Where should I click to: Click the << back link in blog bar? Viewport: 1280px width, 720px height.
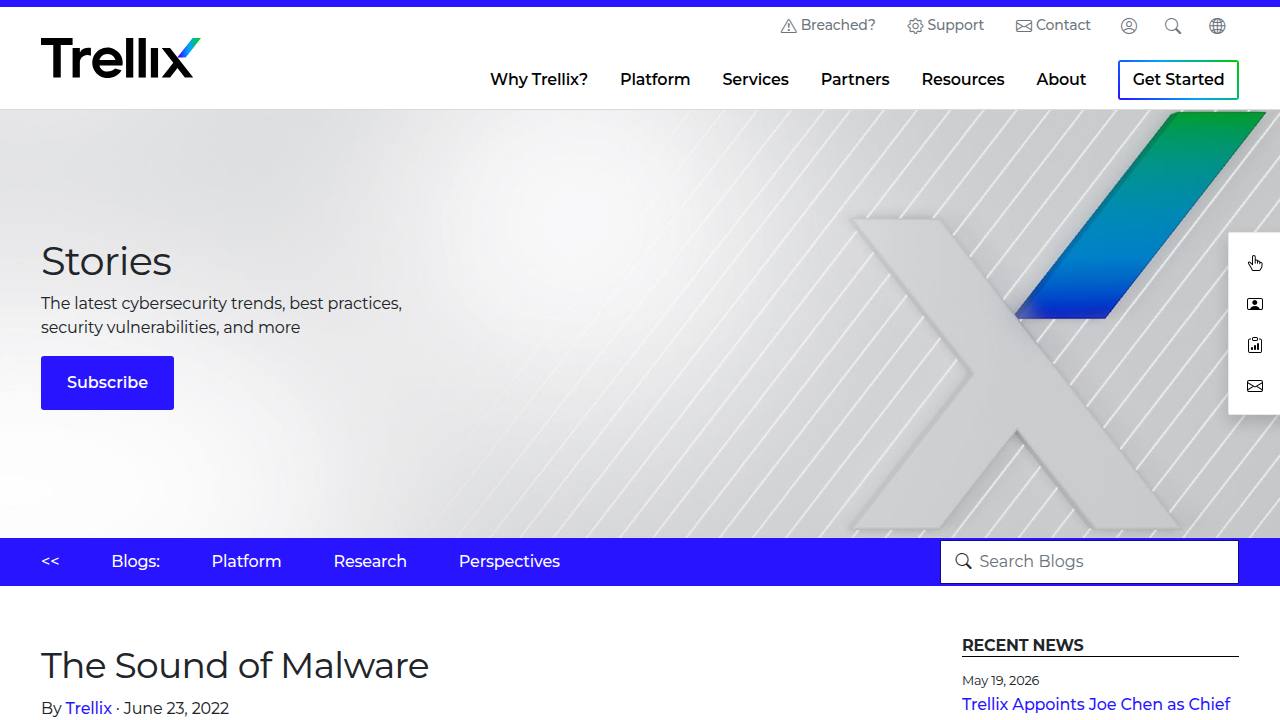[50, 561]
